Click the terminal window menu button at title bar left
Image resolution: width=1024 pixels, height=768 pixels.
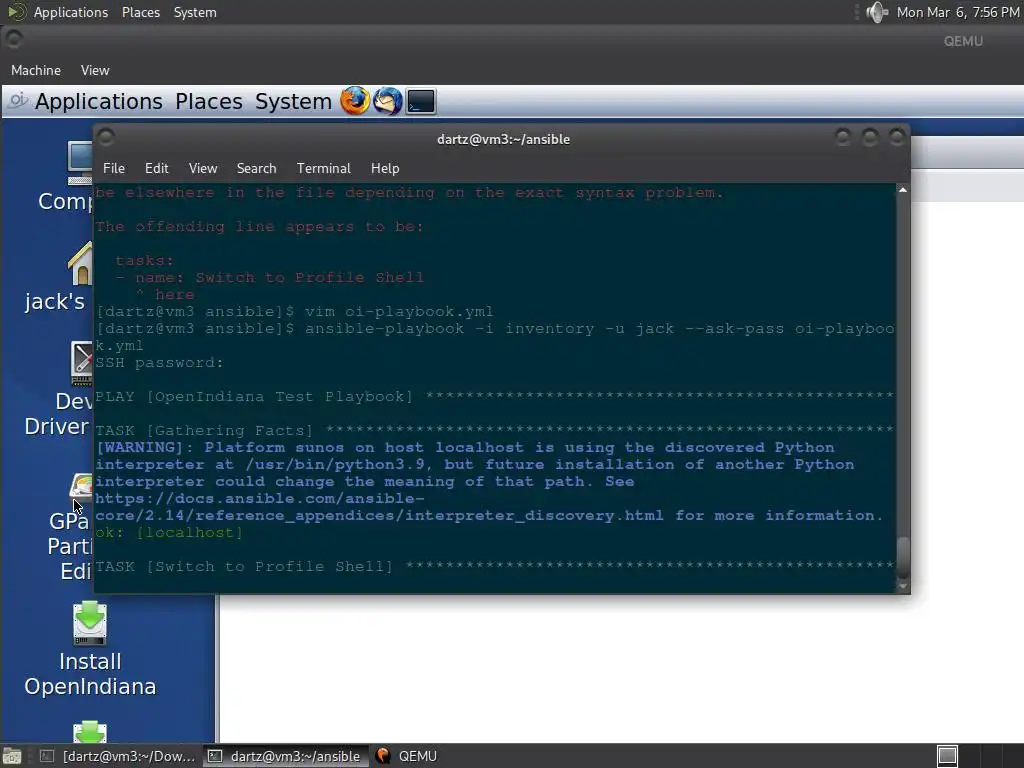click(x=106, y=137)
